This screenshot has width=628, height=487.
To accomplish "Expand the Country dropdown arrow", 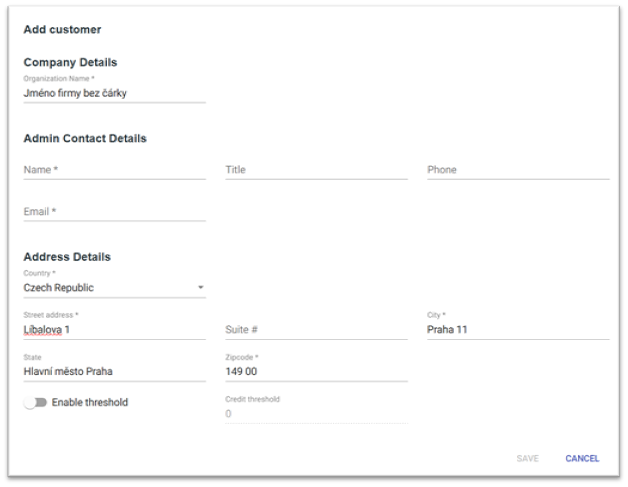I will point(200,288).
